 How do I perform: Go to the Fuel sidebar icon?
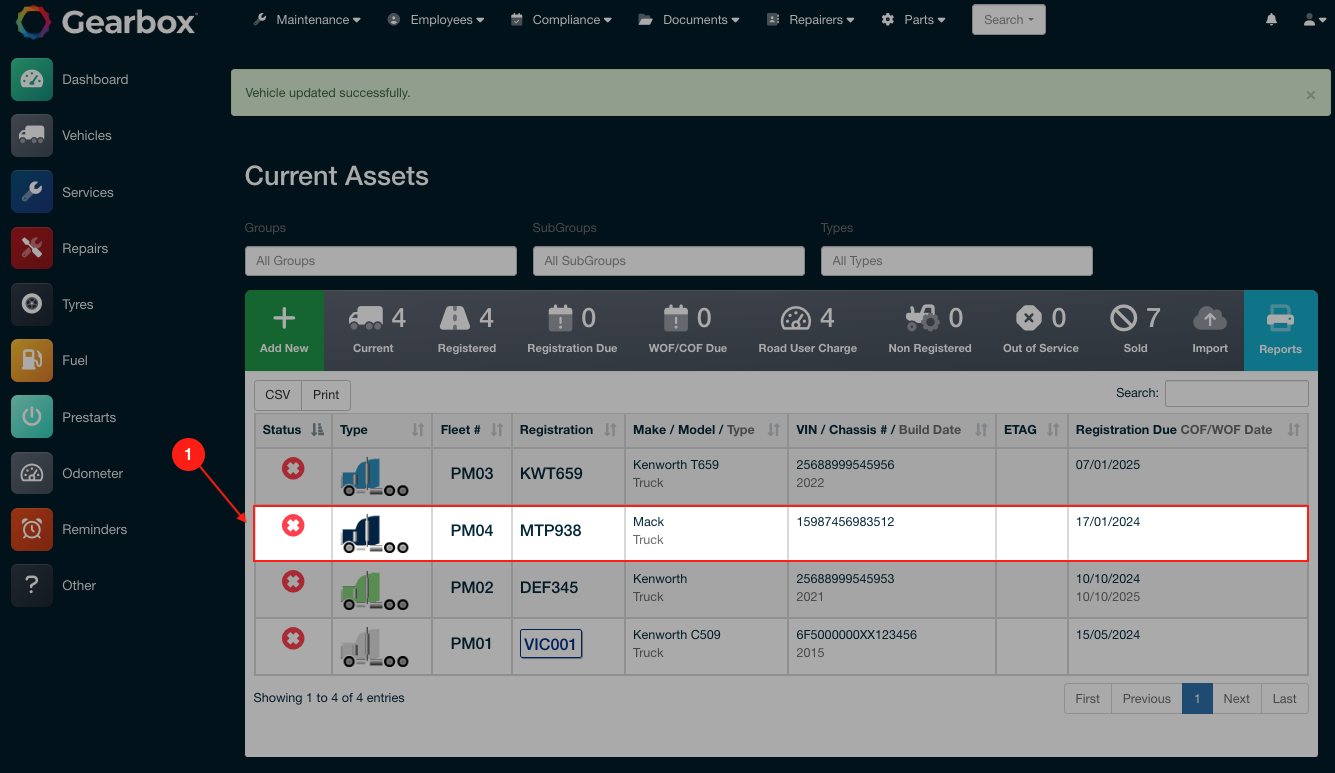pyautogui.click(x=32, y=361)
